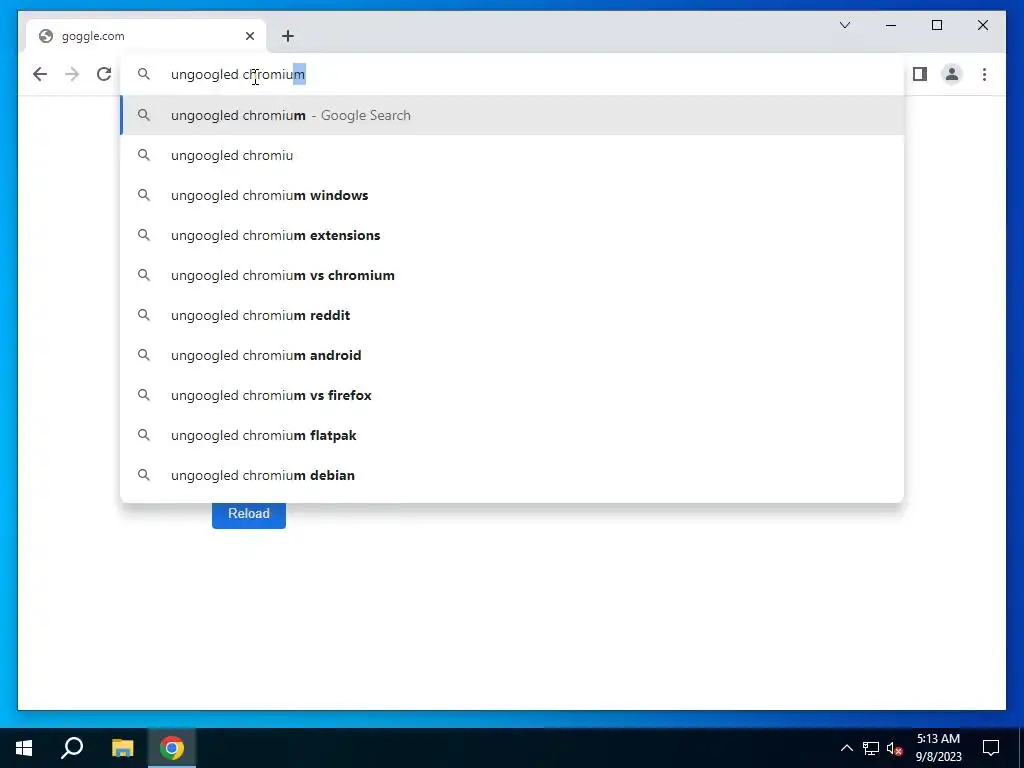Open the network status tray icon
The width and height of the screenshot is (1024, 768).
pyautogui.click(x=871, y=748)
